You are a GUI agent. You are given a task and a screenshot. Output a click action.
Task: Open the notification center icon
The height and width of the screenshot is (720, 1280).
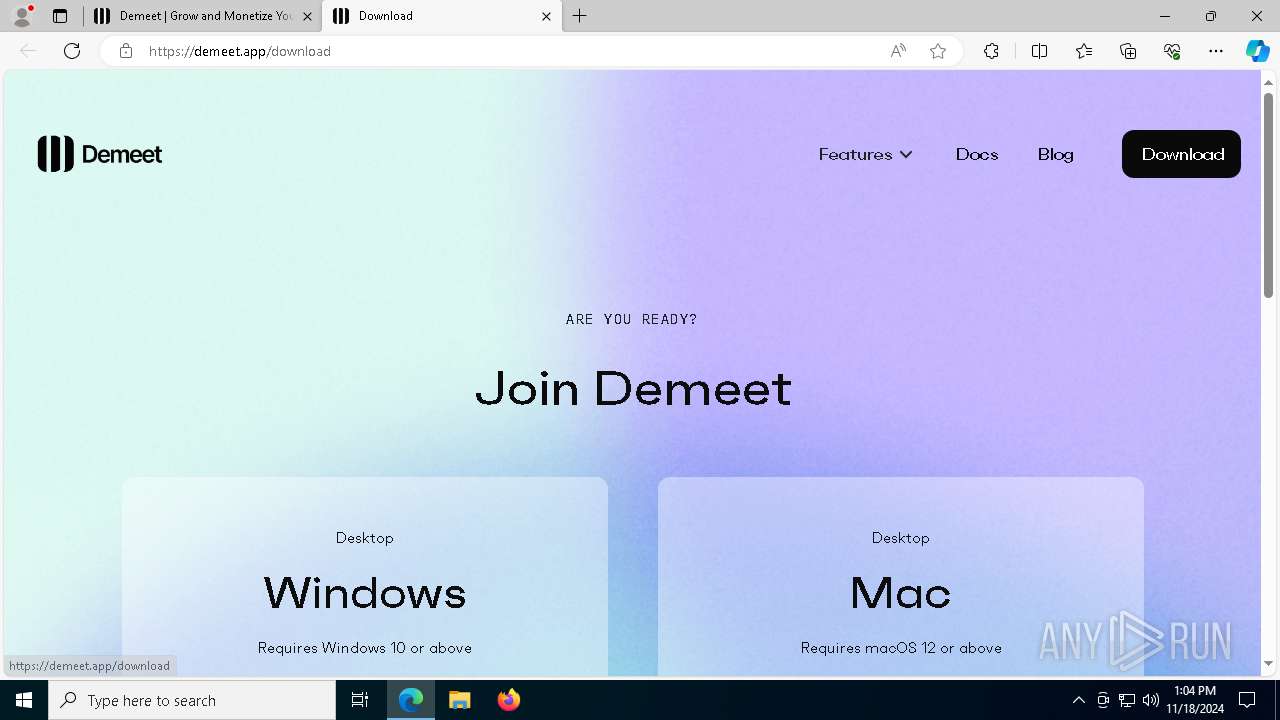coord(1247,700)
